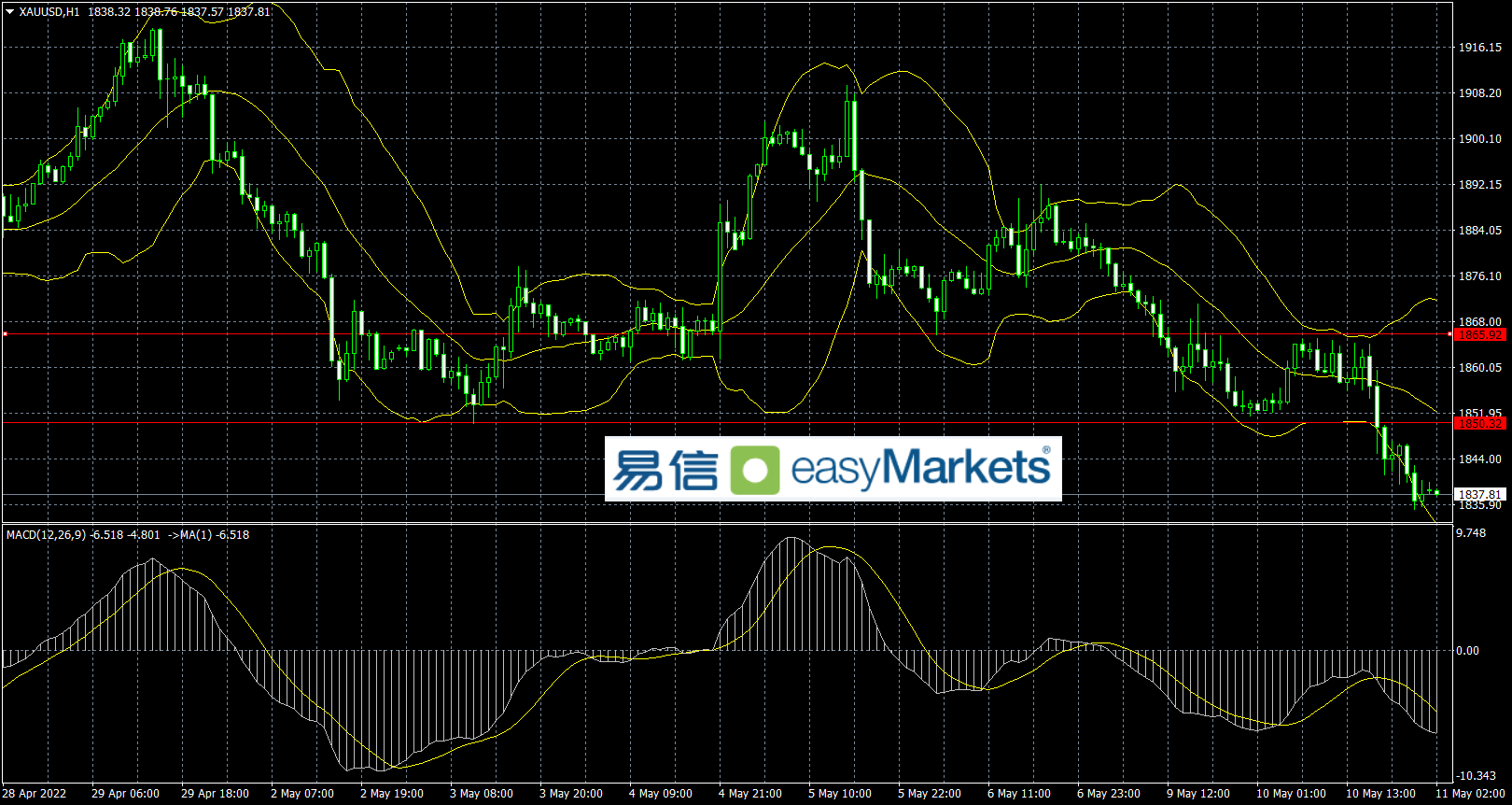
Task: Click the 9 May 12:00 time label
Action: (1198, 794)
